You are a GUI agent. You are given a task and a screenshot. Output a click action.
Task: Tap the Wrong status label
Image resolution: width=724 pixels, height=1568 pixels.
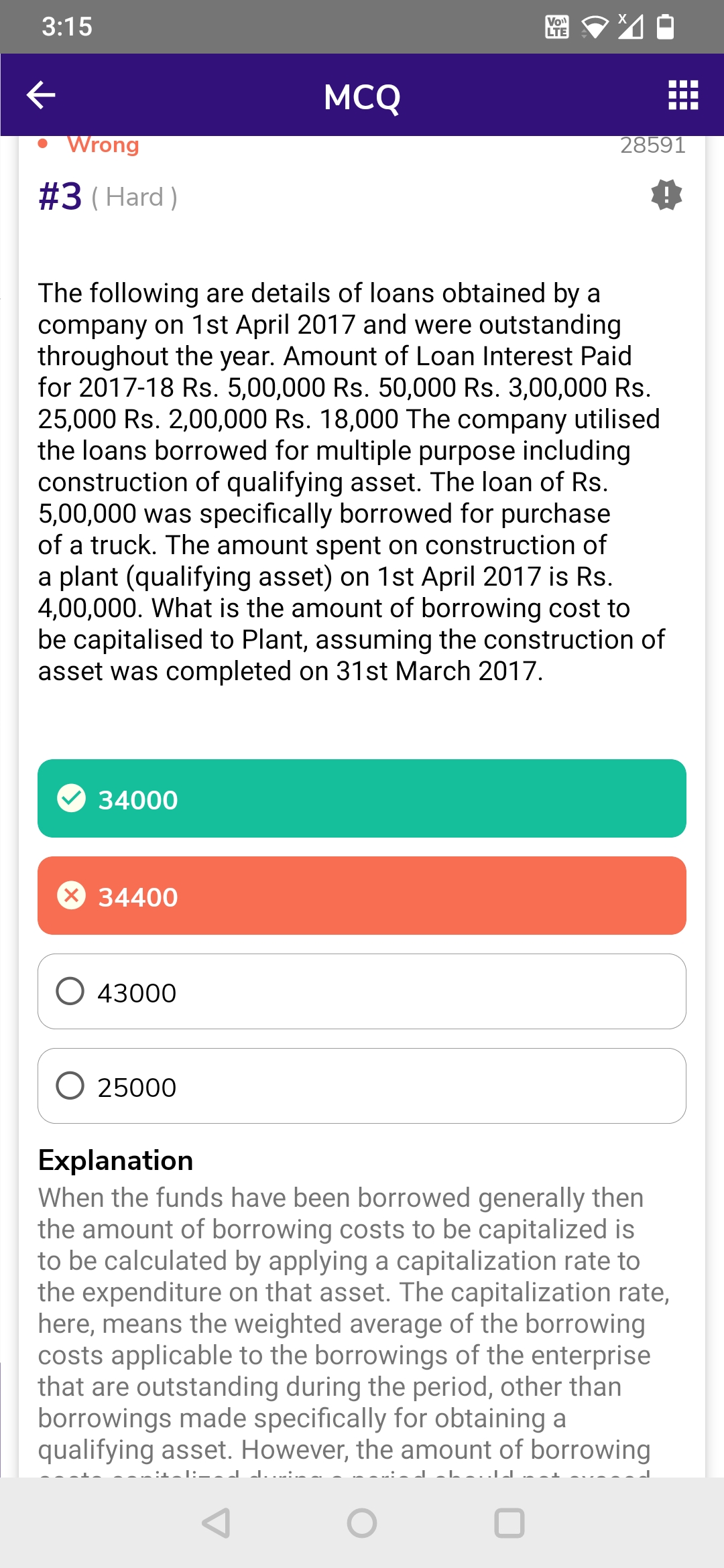103,145
